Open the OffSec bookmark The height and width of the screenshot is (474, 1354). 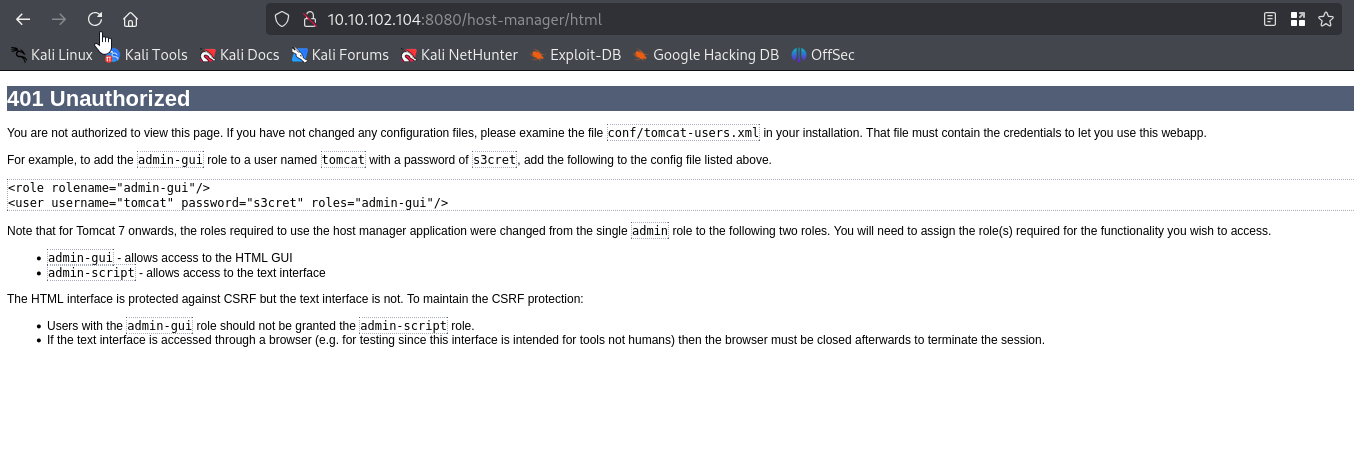click(x=823, y=55)
